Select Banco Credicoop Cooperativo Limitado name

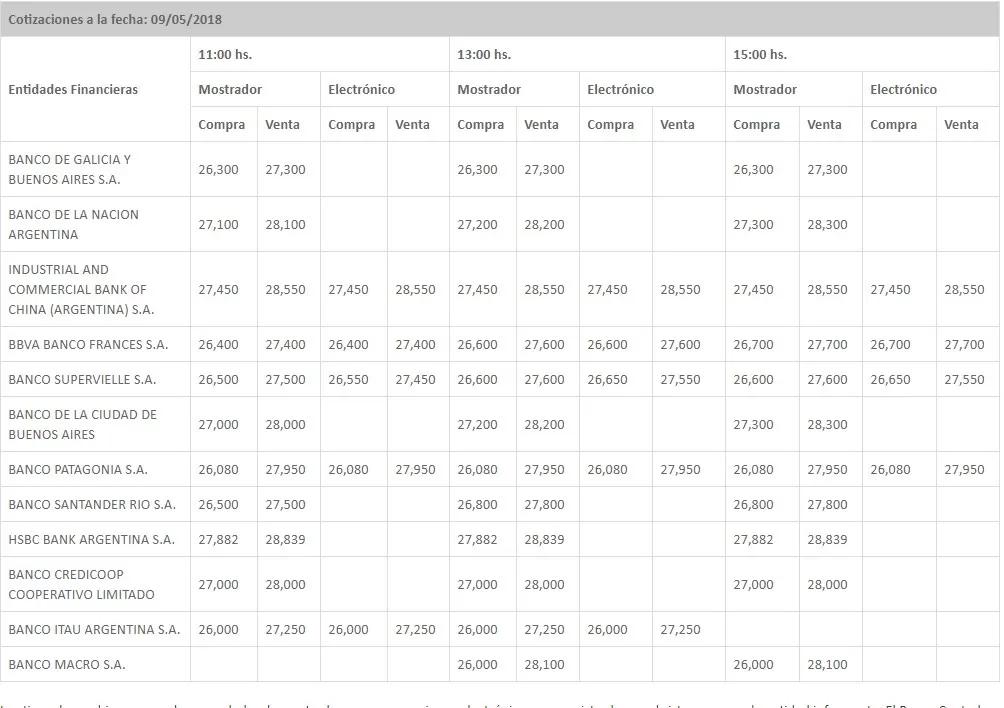81,584
